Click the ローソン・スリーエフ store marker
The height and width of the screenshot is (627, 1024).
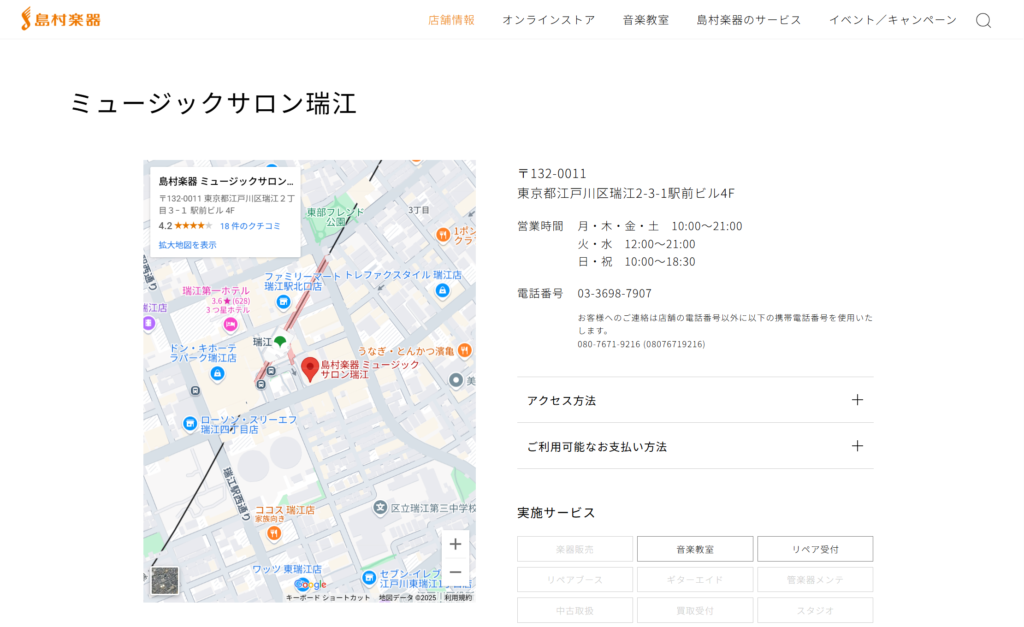[189, 424]
